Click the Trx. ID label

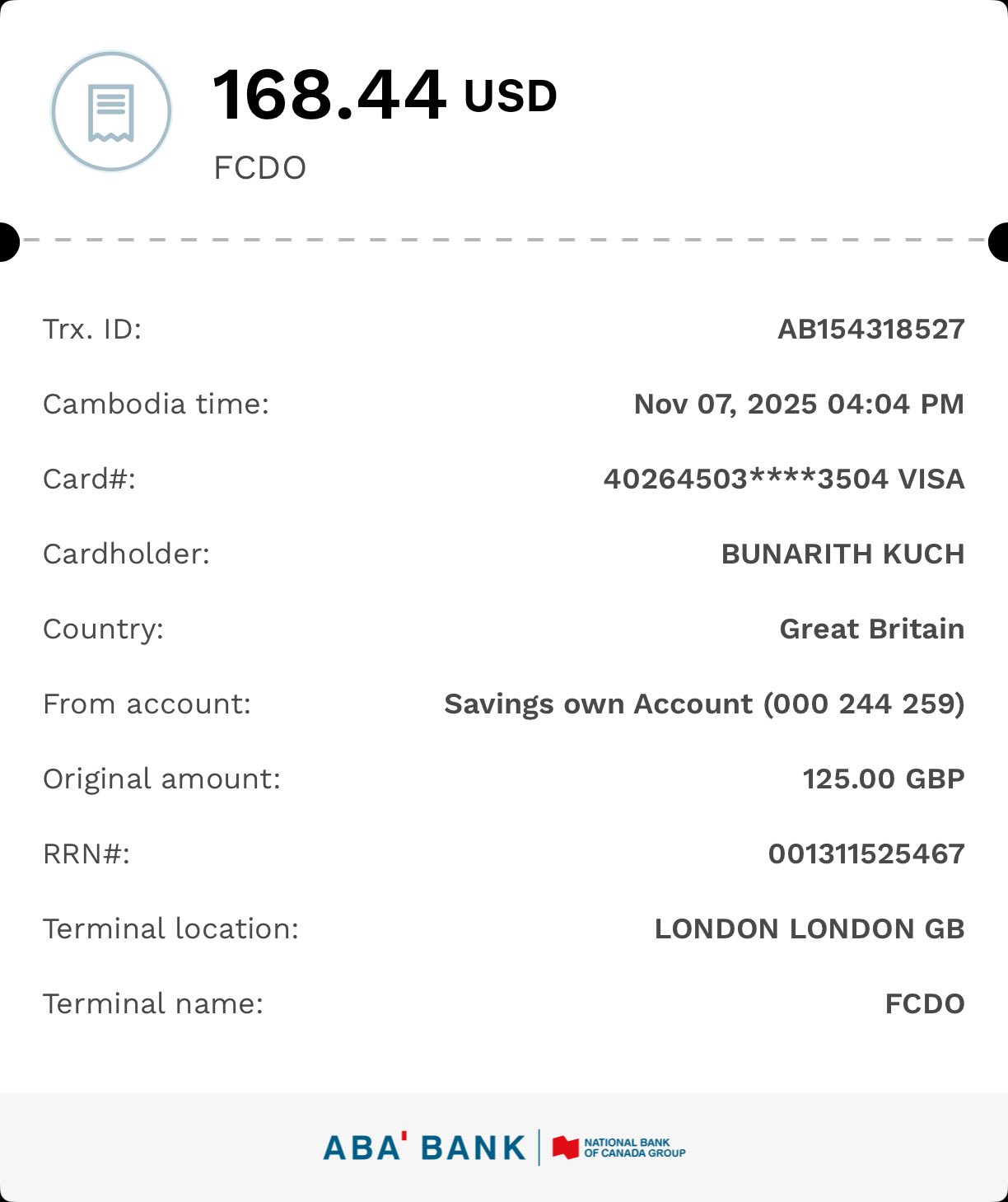(92, 330)
